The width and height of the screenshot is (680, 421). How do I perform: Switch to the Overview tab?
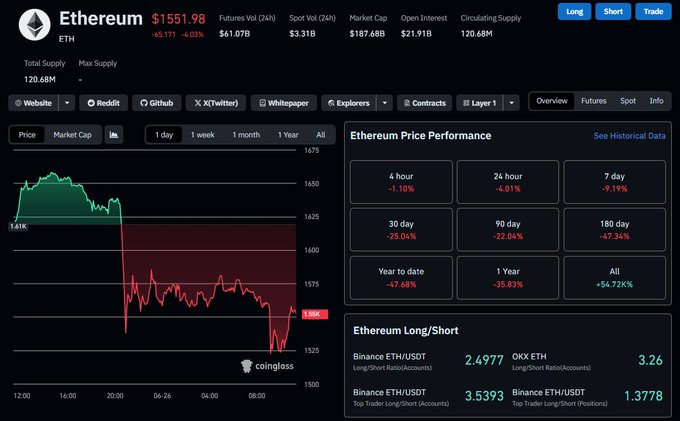(552, 101)
